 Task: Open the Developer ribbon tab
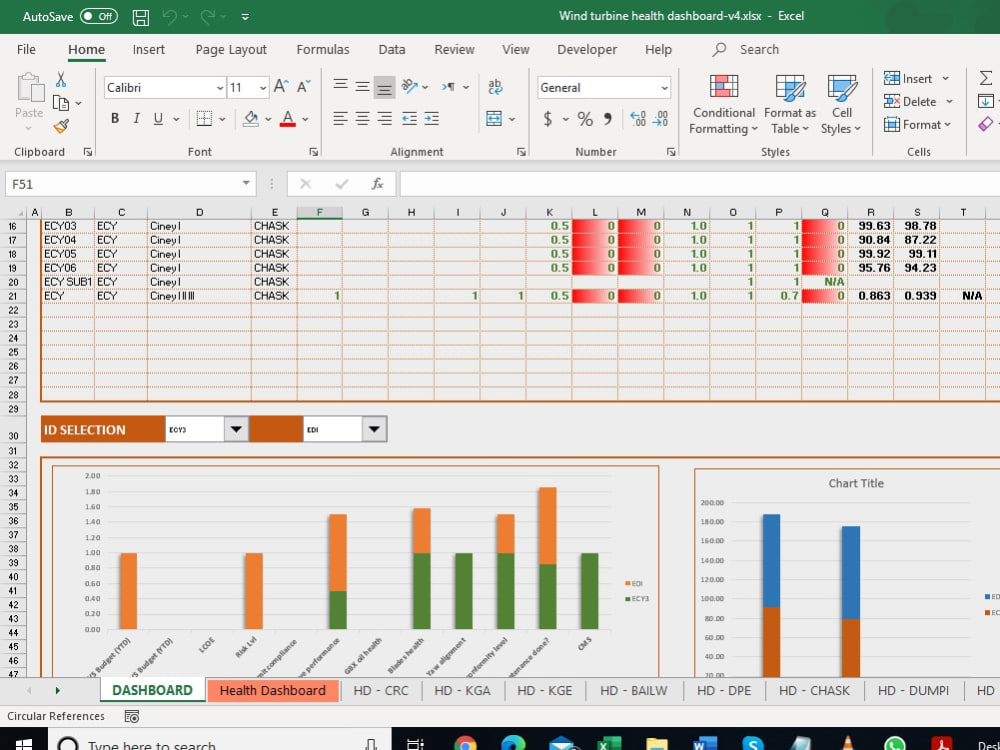pyautogui.click(x=587, y=50)
